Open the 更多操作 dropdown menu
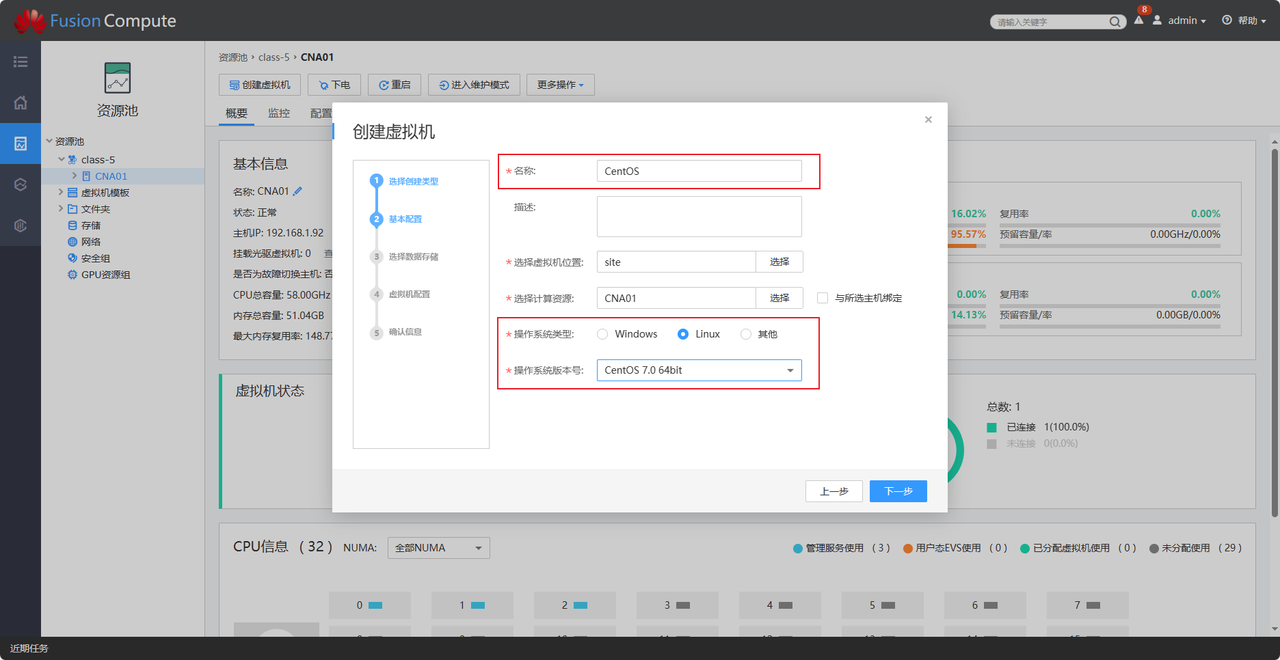1280x660 pixels. (x=560, y=85)
